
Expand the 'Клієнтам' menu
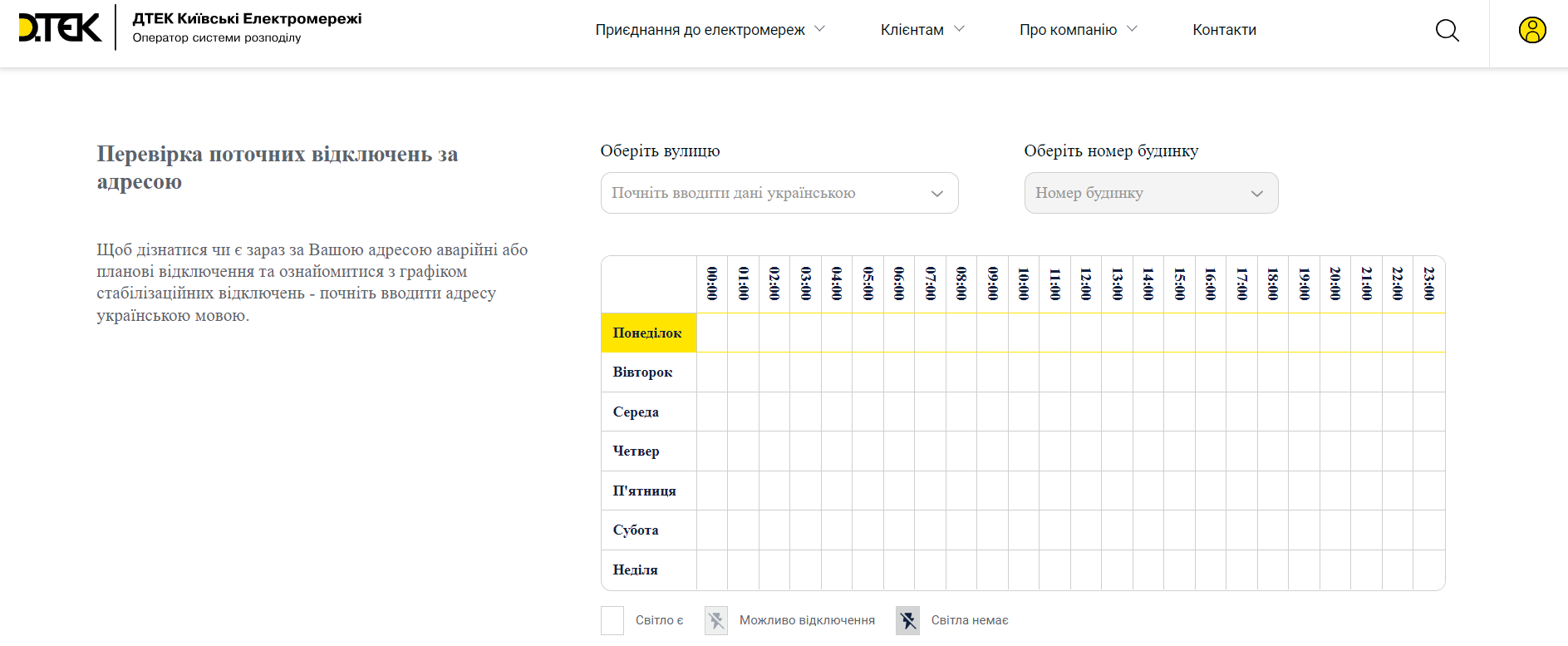click(x=922, y=30)
